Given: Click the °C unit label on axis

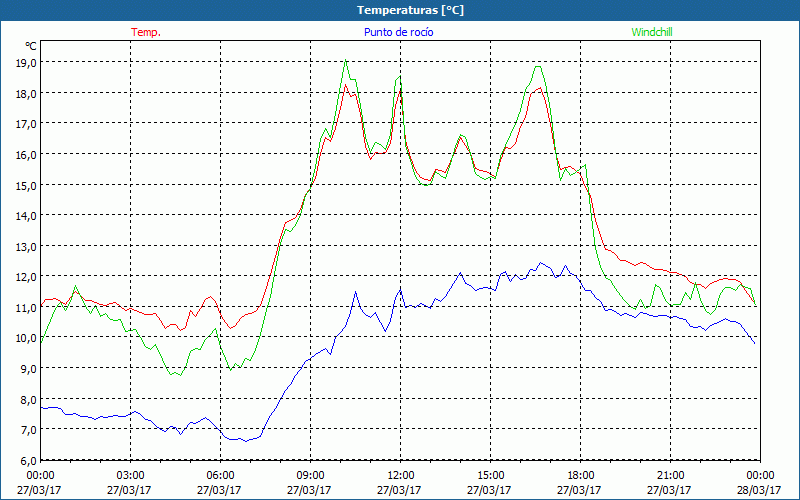Looking at the screenshot, I should (x=31, y=46).
